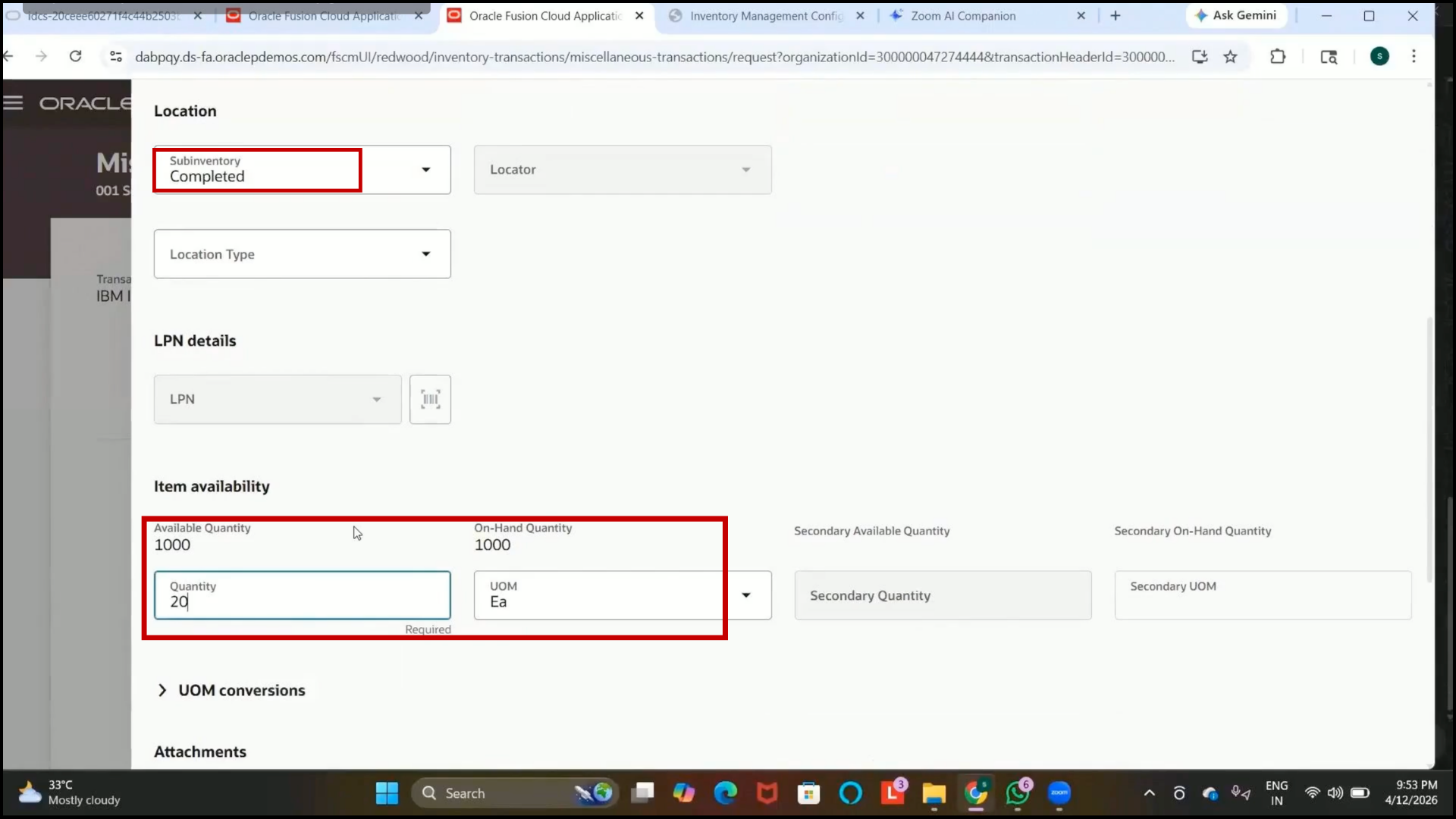This screenshot has width=1456, height=819.
Task: Open Microsoft Store from taskbar
Action: click(x=808, y=793)
